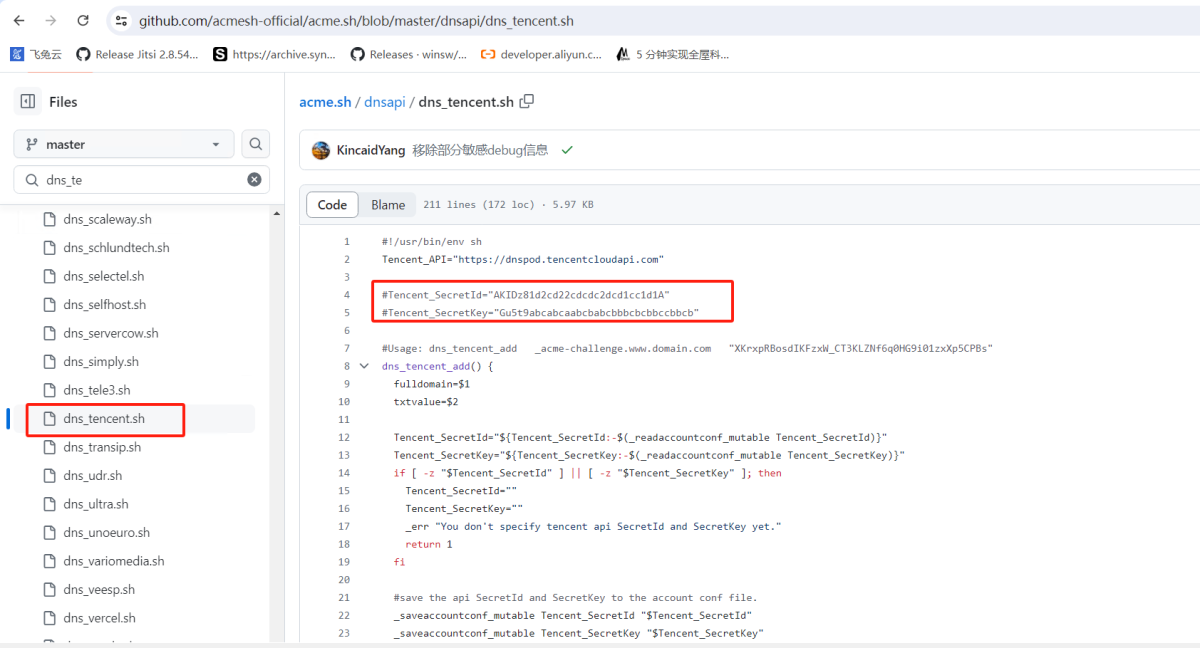Image resolution: width=1200 pixels, height=648 pixels.
Task: Open master branch dropdown
Action: pos(124,144)
